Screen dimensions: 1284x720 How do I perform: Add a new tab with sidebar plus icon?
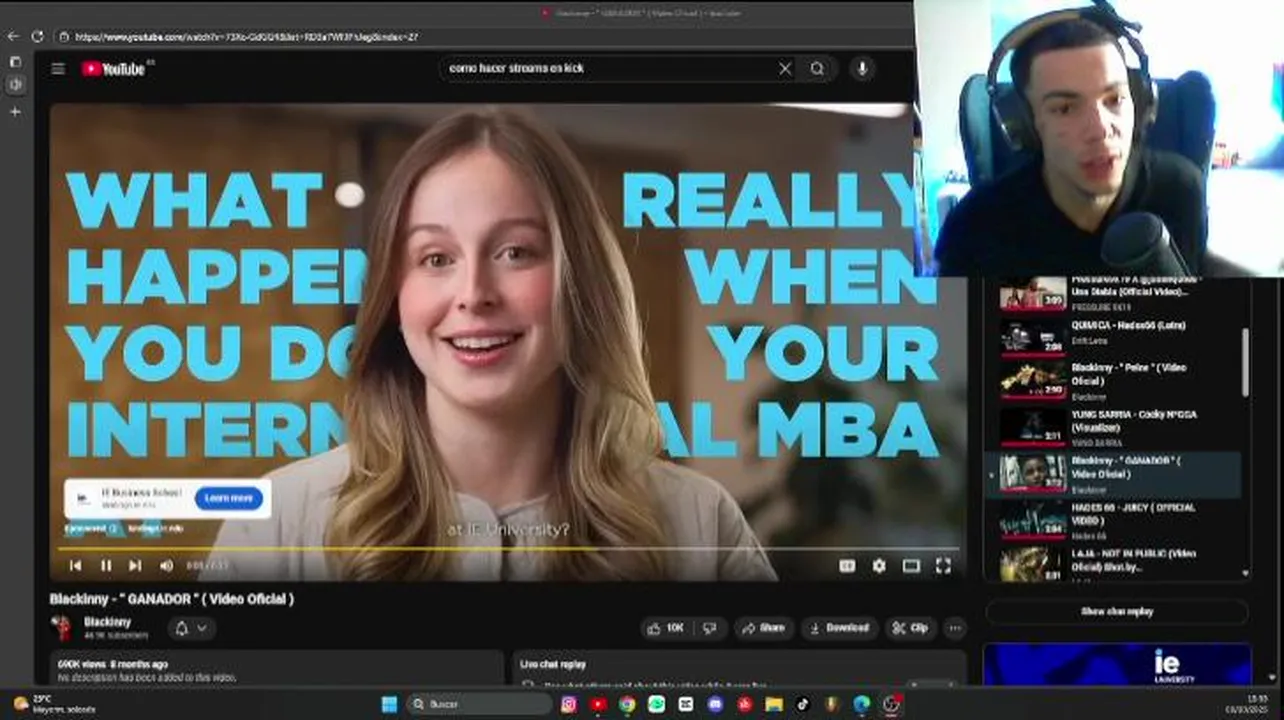14,112
